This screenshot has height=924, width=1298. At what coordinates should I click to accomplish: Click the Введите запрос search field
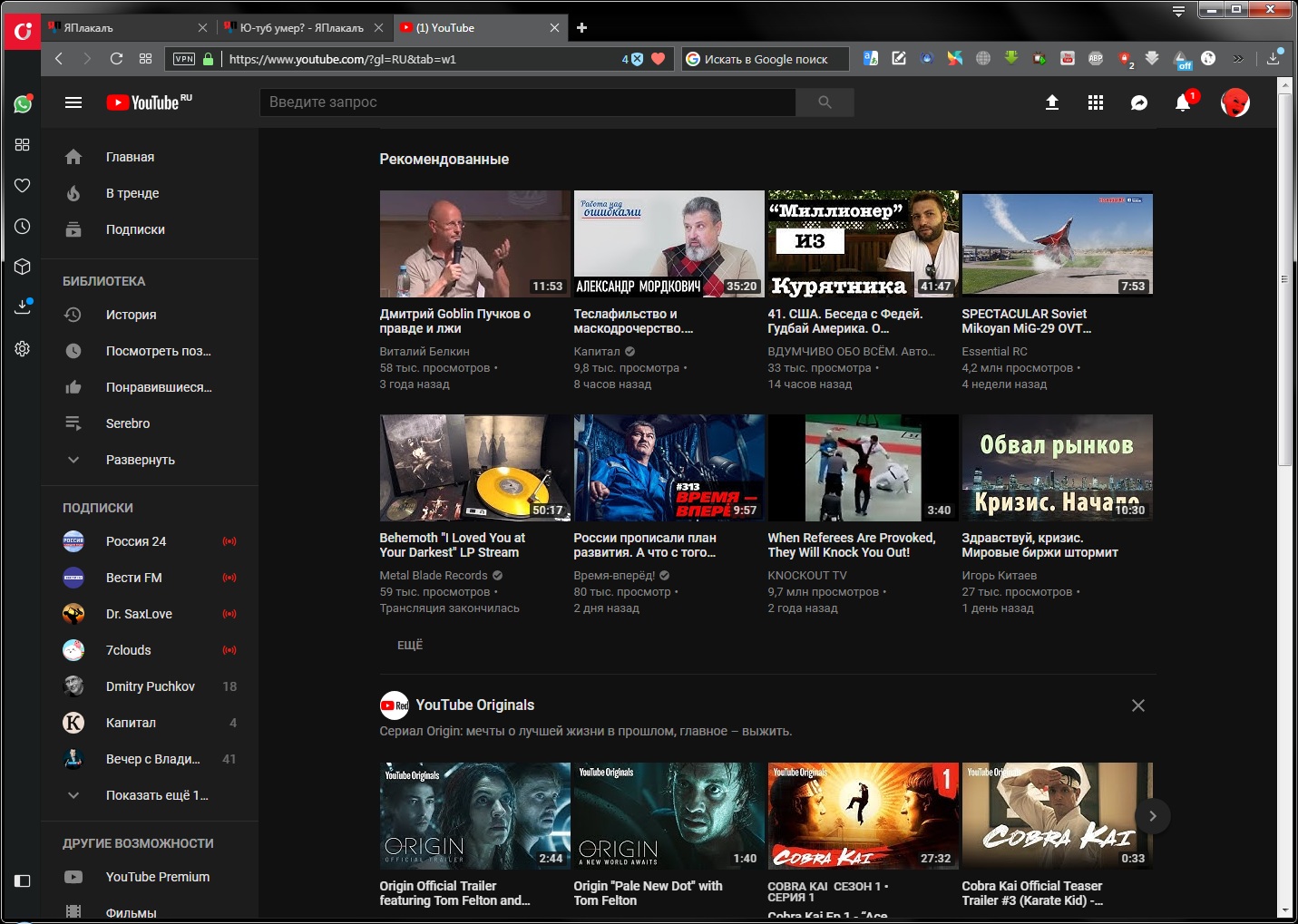coord(526,102)
